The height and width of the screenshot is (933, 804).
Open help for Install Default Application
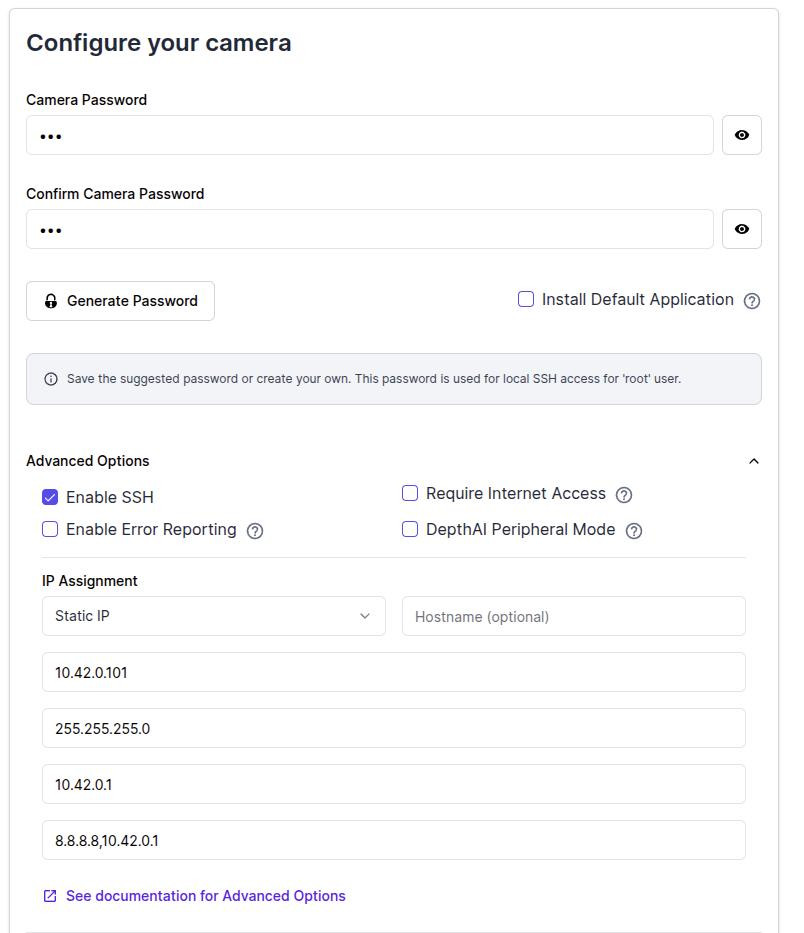click(x=752, y=301)
